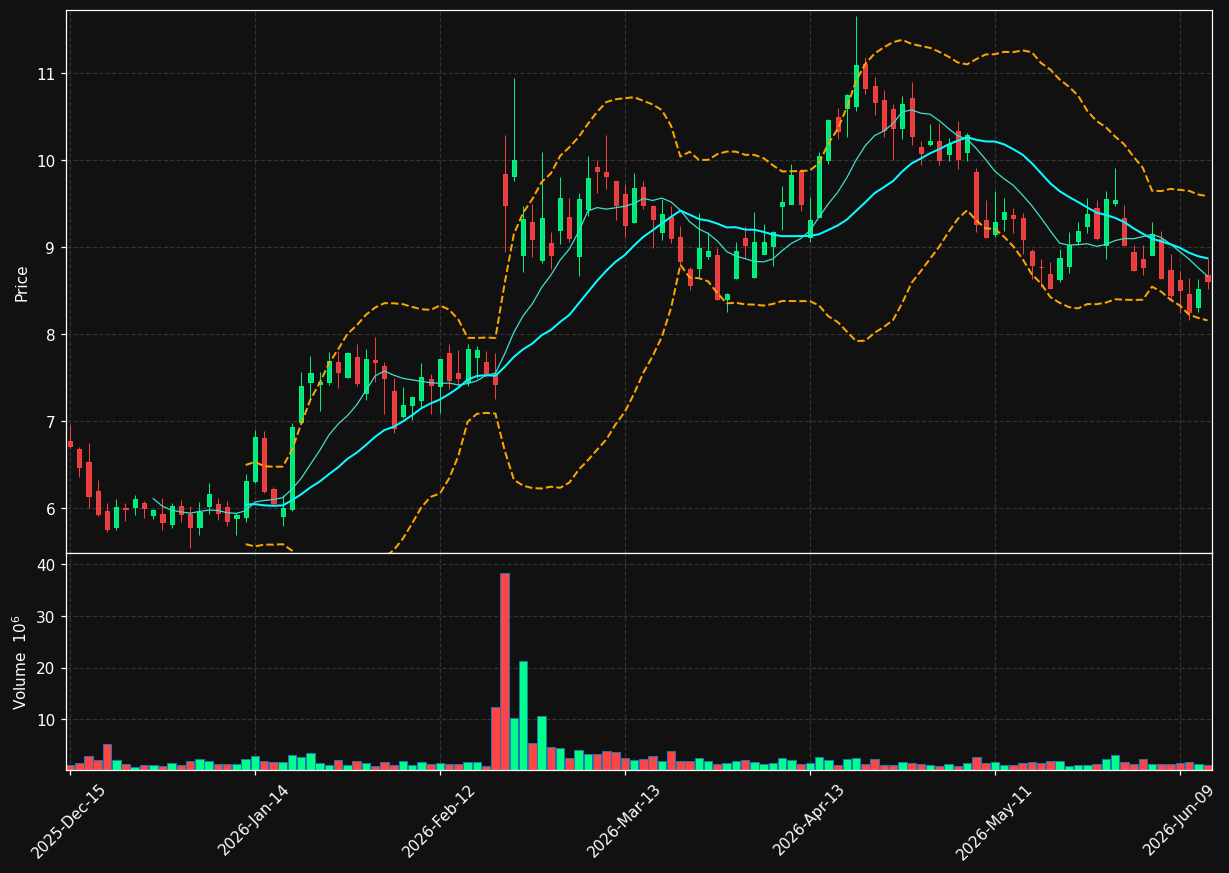The height and width of the screenshot is (873, 1229).
Task: Click the 2025-Dec-15 date label
Action: pos(69,821)
